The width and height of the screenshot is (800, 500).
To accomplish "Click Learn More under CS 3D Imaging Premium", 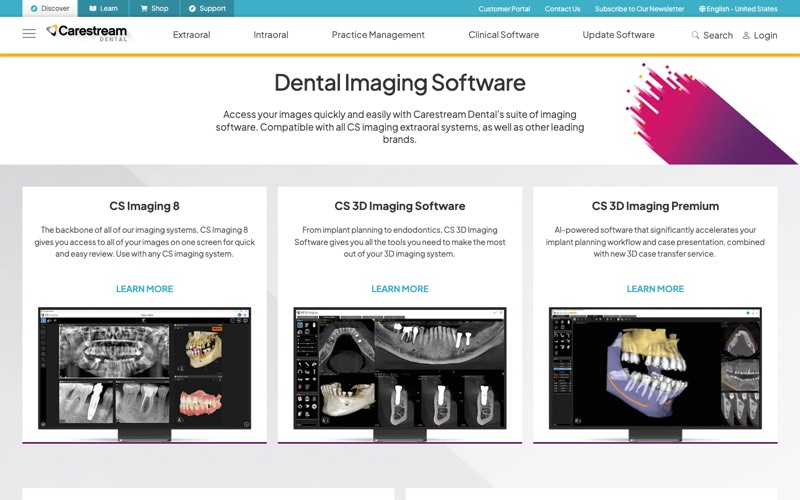I will tap(655, 289).
